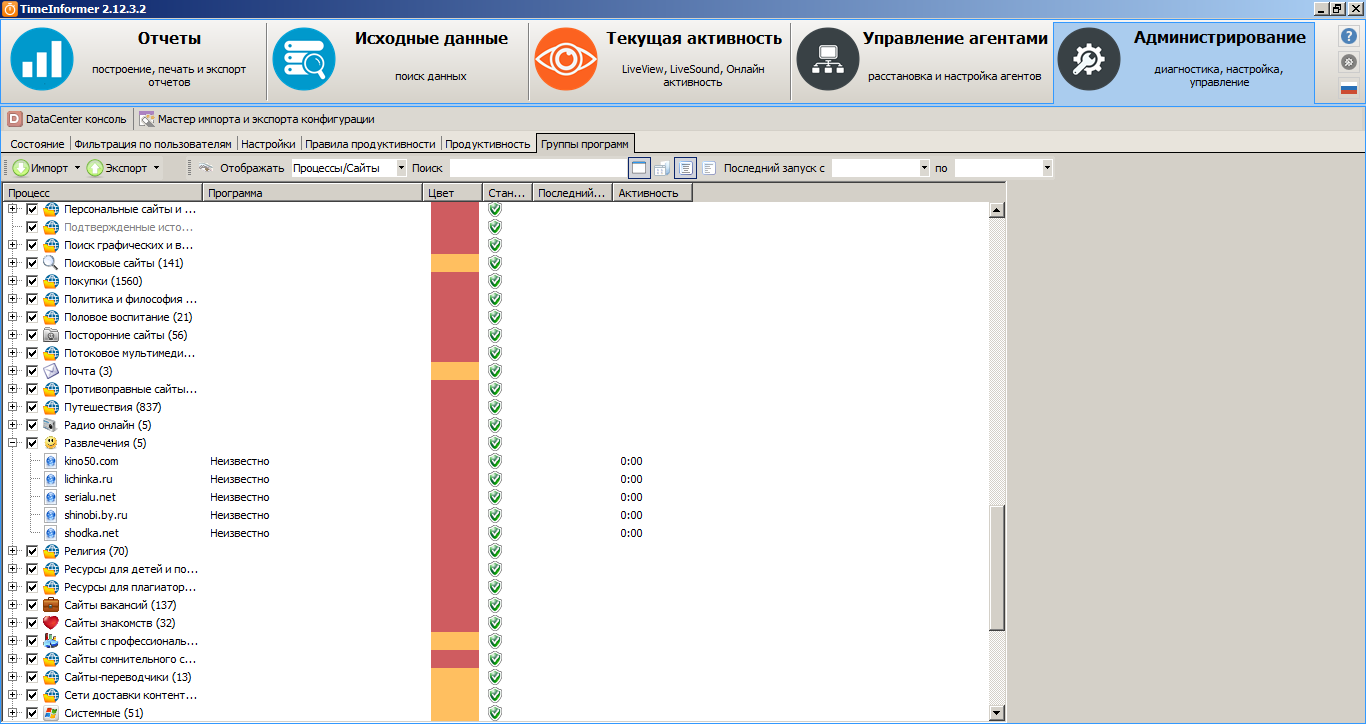Switch to the Продуктивность tab
The image size is (1366, 724).
click(x=488, y=144)
